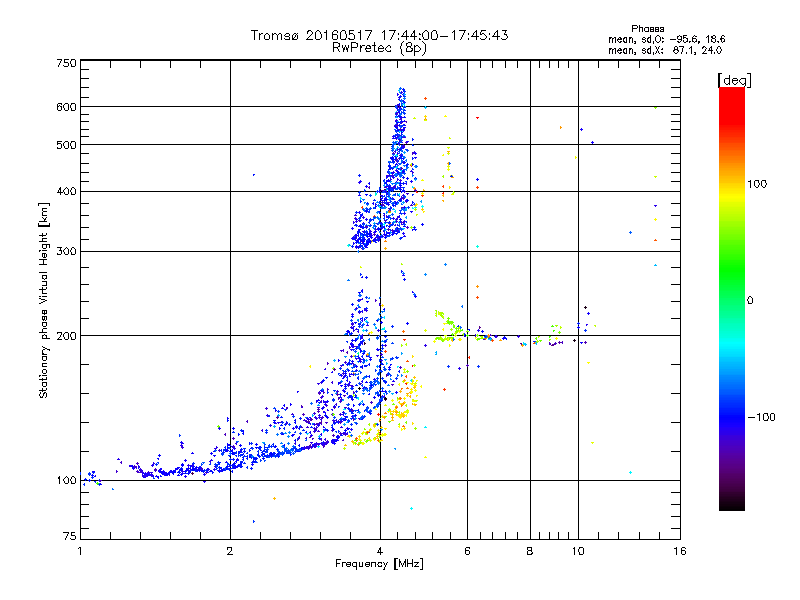Click the '100' colorbar tick label
The width and height of the screenshot is (800, 600).
pos(757,184)
